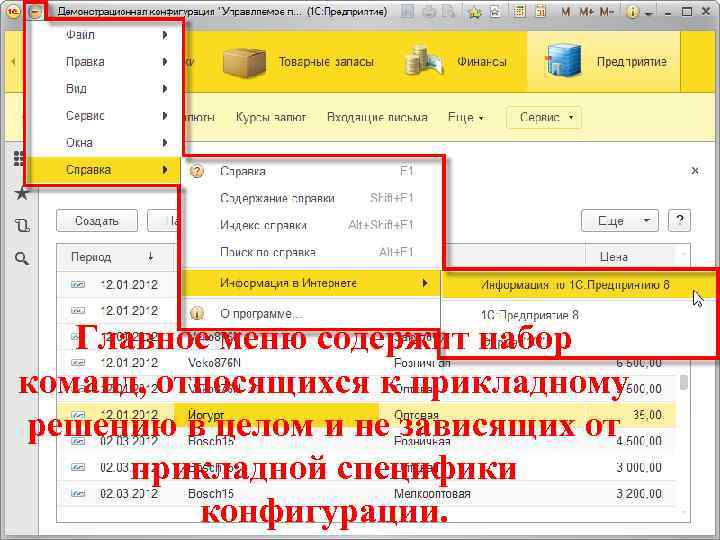Open the Сервис submenu in the main menu
This screenshot has width=720, height=540.
point(103,116)
